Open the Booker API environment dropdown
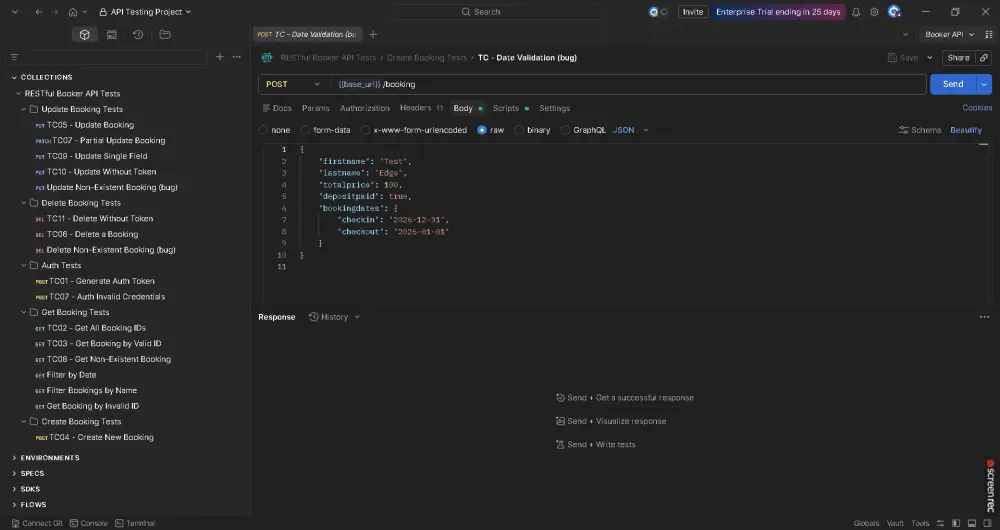The width and height of the screenshot is (1000, 530). click(950, 34)
